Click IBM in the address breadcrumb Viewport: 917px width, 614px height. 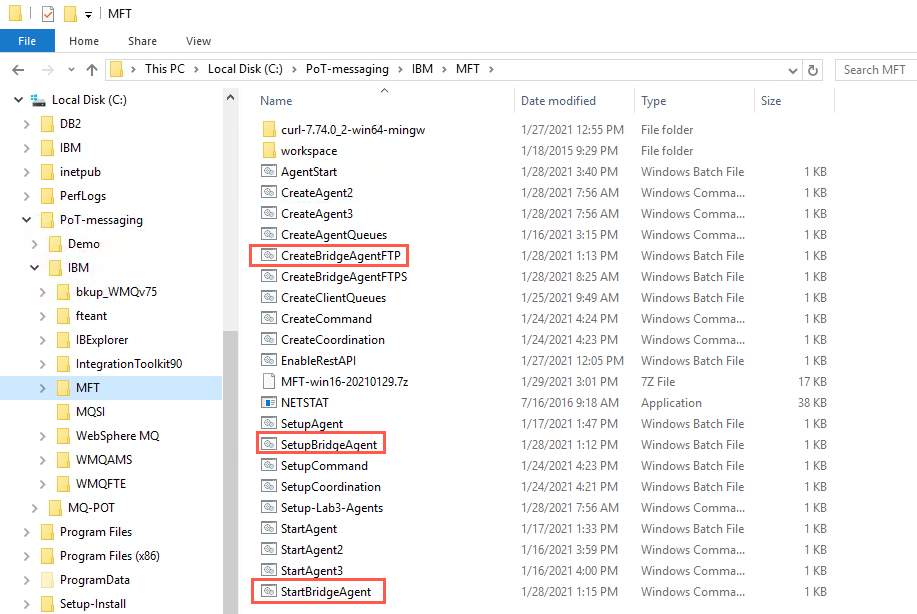click(x=422, y=69)
